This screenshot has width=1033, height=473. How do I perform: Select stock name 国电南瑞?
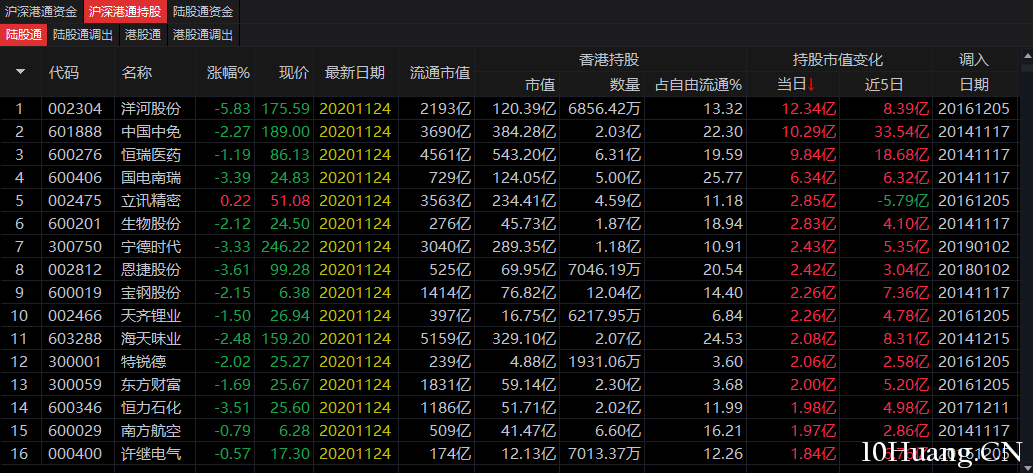coord(151,178)
